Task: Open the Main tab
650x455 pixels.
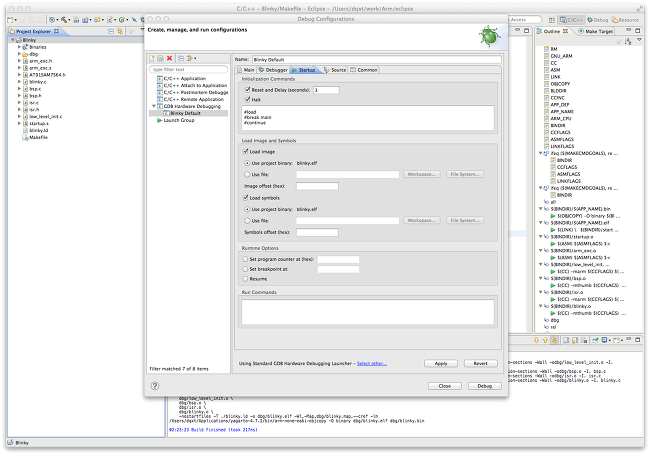Action: (x=246, y=70)
